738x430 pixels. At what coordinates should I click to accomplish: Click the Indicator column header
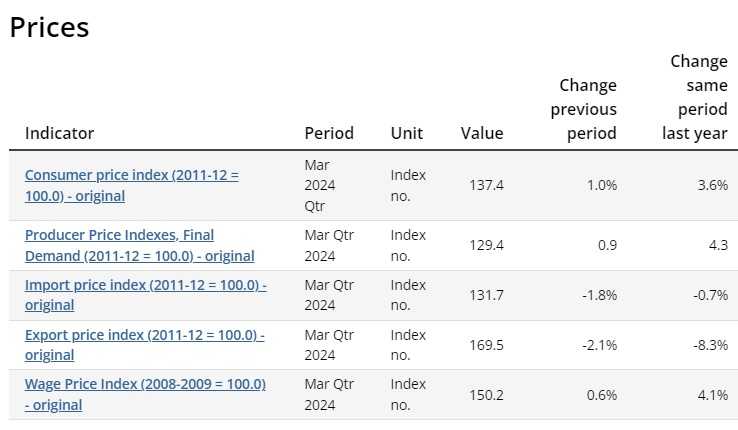pos(60,133)
